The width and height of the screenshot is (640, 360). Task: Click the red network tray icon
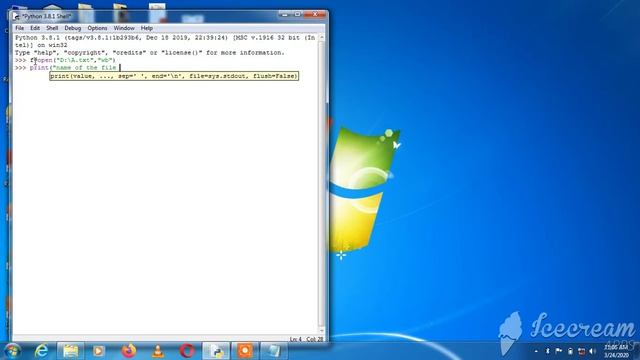(x=582, y=351)
